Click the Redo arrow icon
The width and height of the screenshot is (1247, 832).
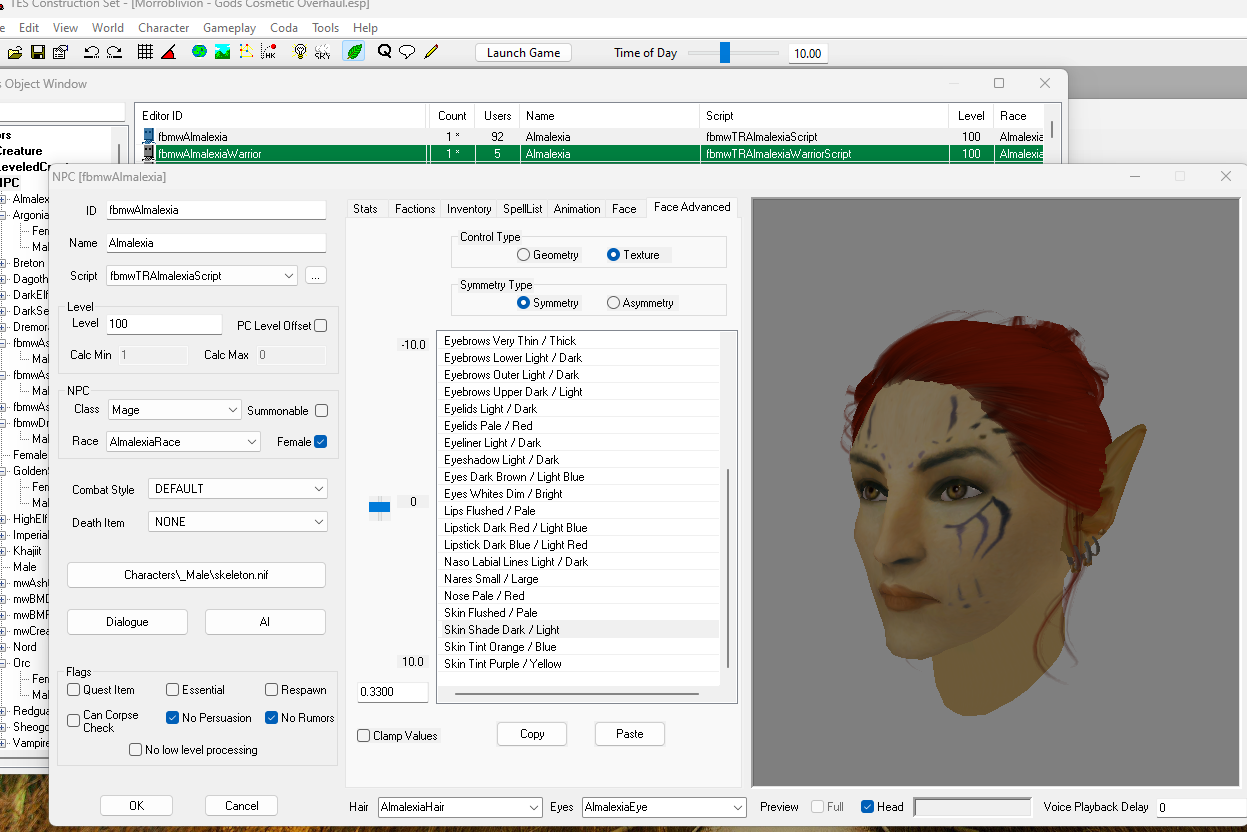coord(115,52)
